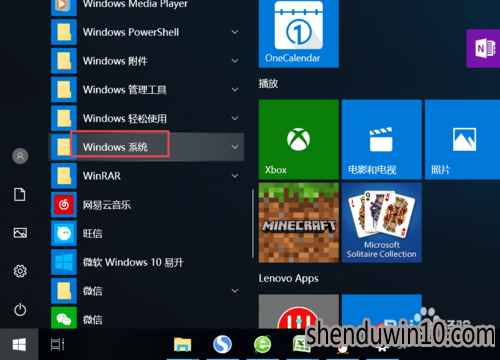Select the Windows 系统 folder entry

(147, 147)
